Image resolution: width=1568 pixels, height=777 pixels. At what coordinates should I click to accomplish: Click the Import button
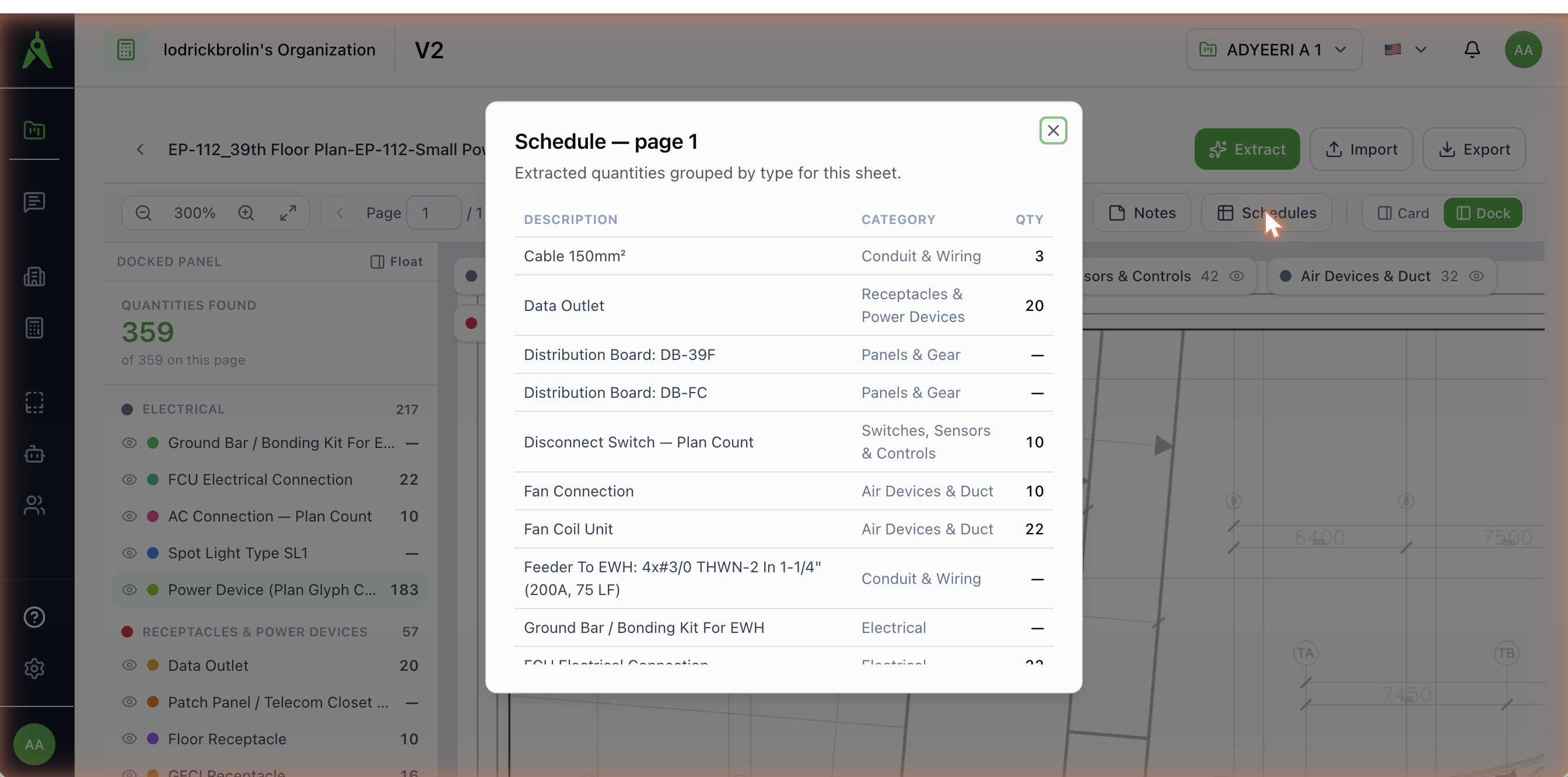[1360, 149]
